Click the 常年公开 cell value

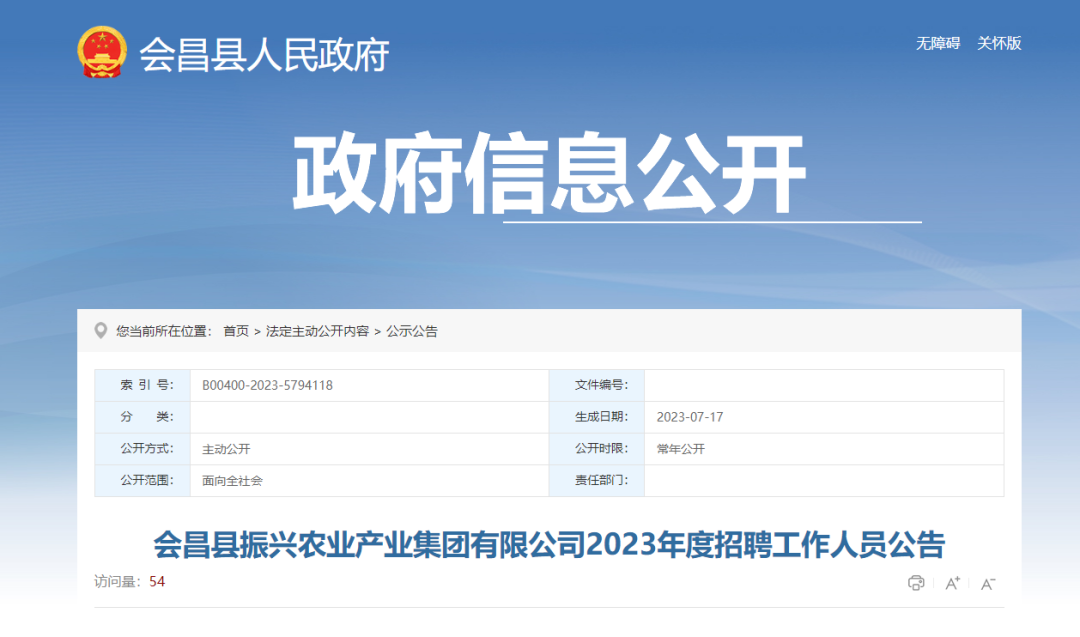click(681, 449)
